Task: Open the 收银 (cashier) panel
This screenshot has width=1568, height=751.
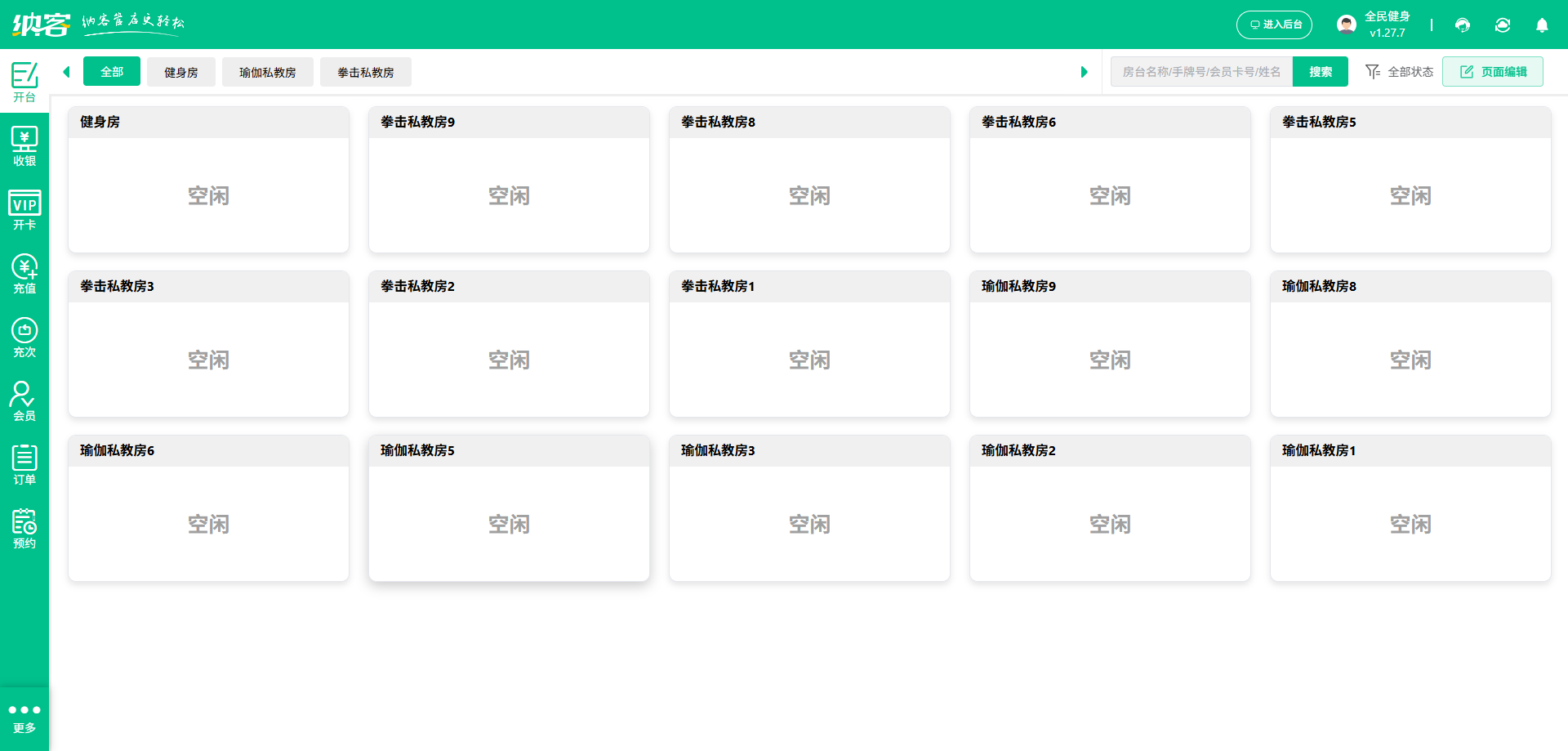Action: coord(24,145)
